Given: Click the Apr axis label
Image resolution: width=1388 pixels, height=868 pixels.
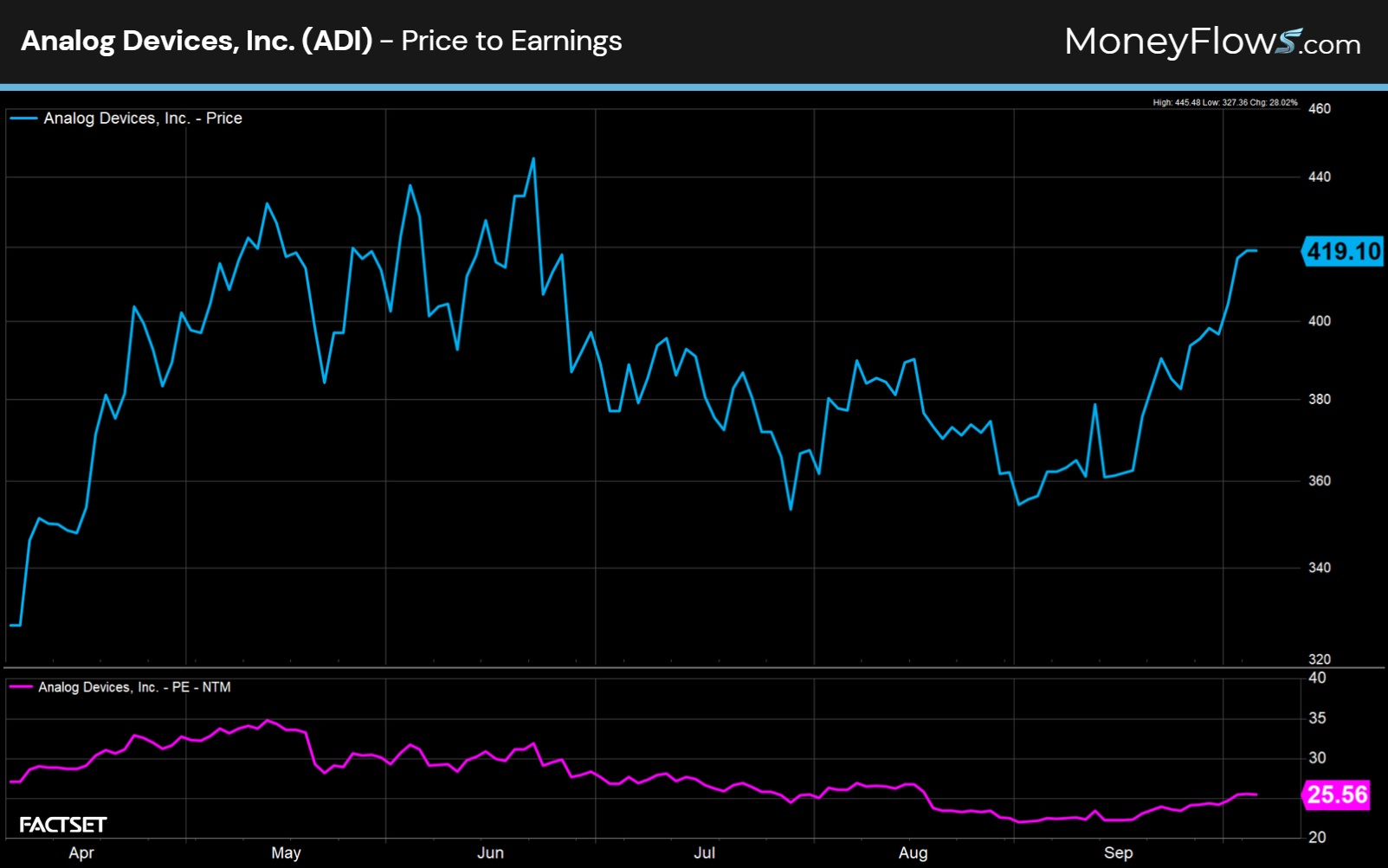Looking at the screenshot, I should click(x=81, y=852).
